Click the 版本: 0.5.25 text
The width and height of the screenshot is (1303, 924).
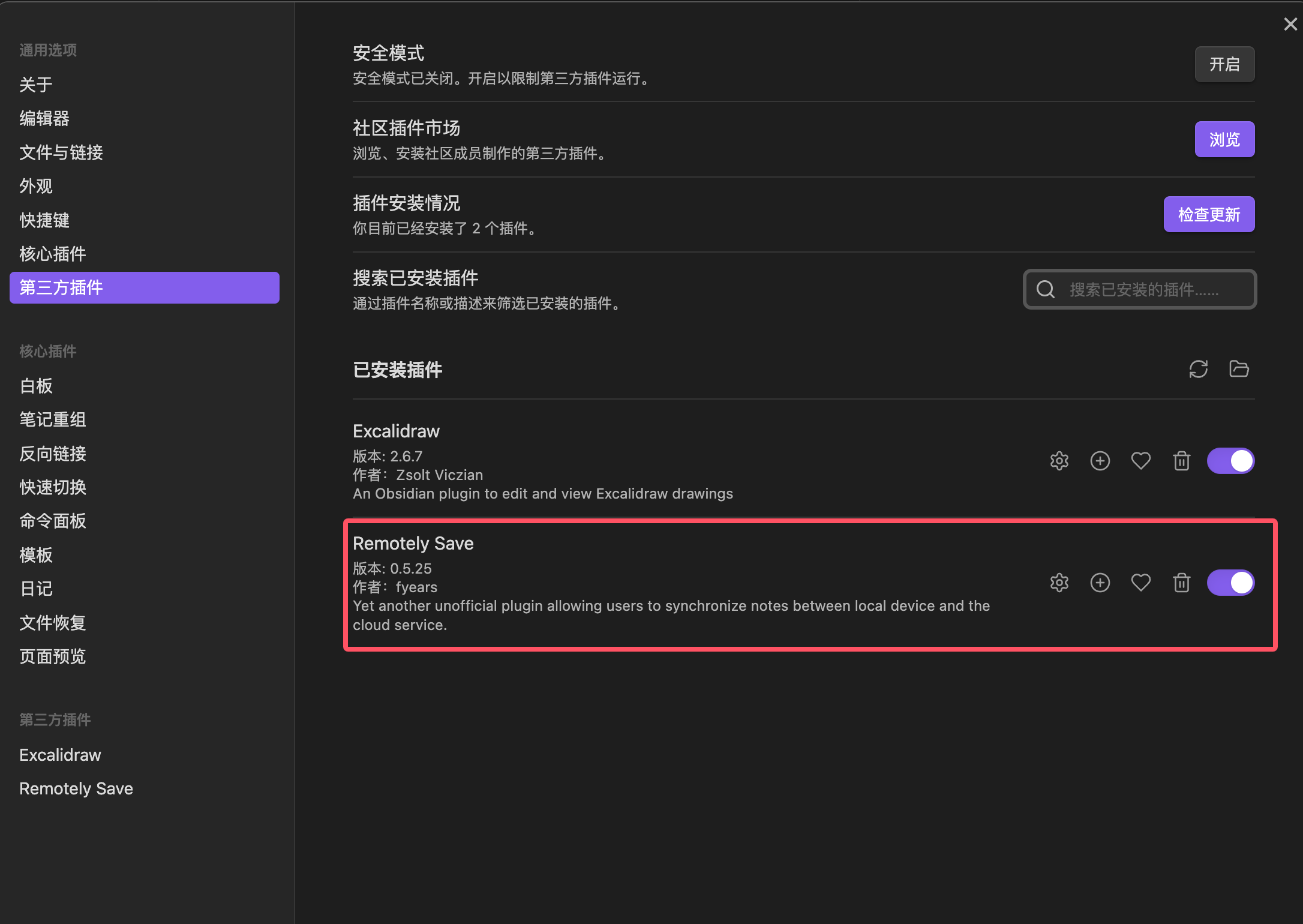pos(392,568)
